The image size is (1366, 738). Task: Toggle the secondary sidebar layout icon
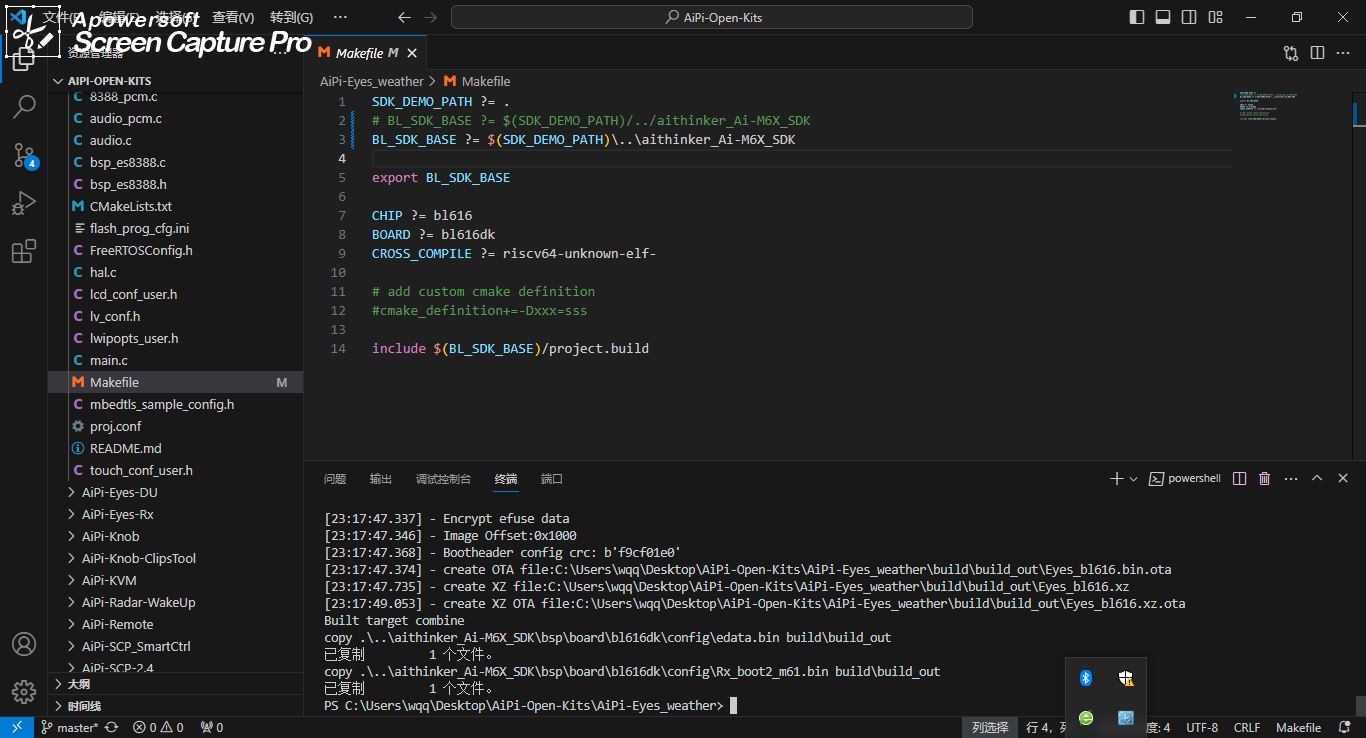1189,17
